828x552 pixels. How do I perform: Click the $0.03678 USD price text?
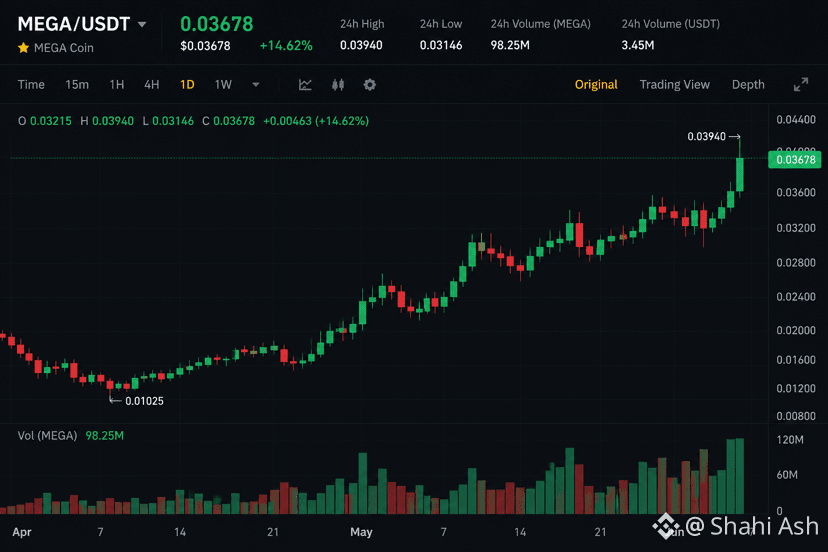coord(205,46)
